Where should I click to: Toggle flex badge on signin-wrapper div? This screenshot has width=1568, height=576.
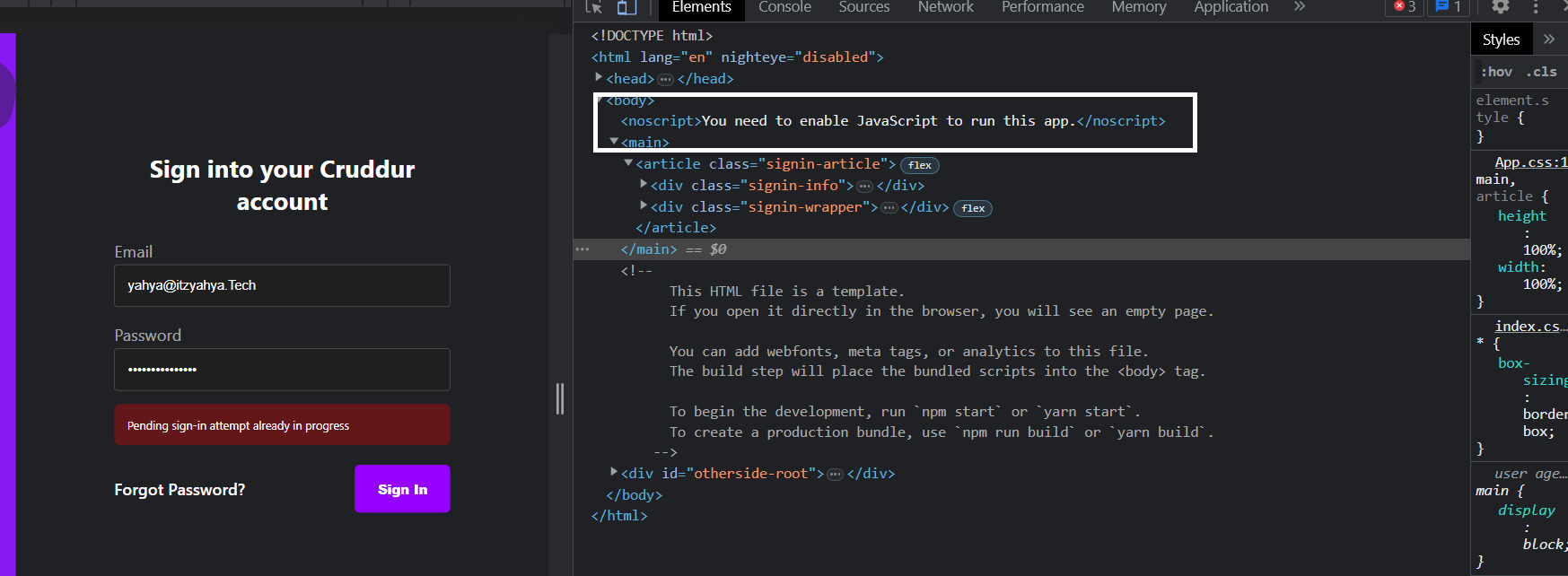(973, 208)
